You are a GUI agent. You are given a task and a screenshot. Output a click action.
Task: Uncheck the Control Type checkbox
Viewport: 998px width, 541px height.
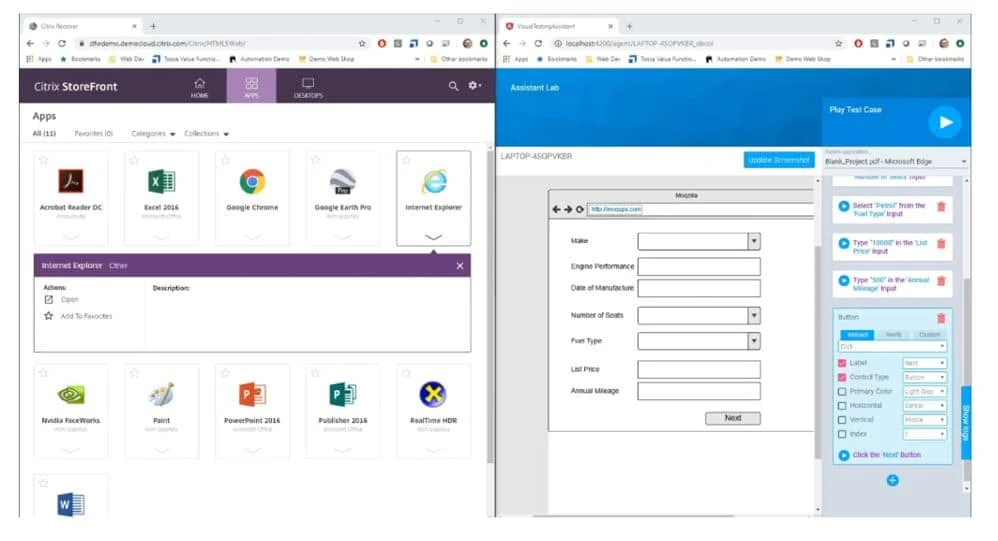[x=842, y=377]
